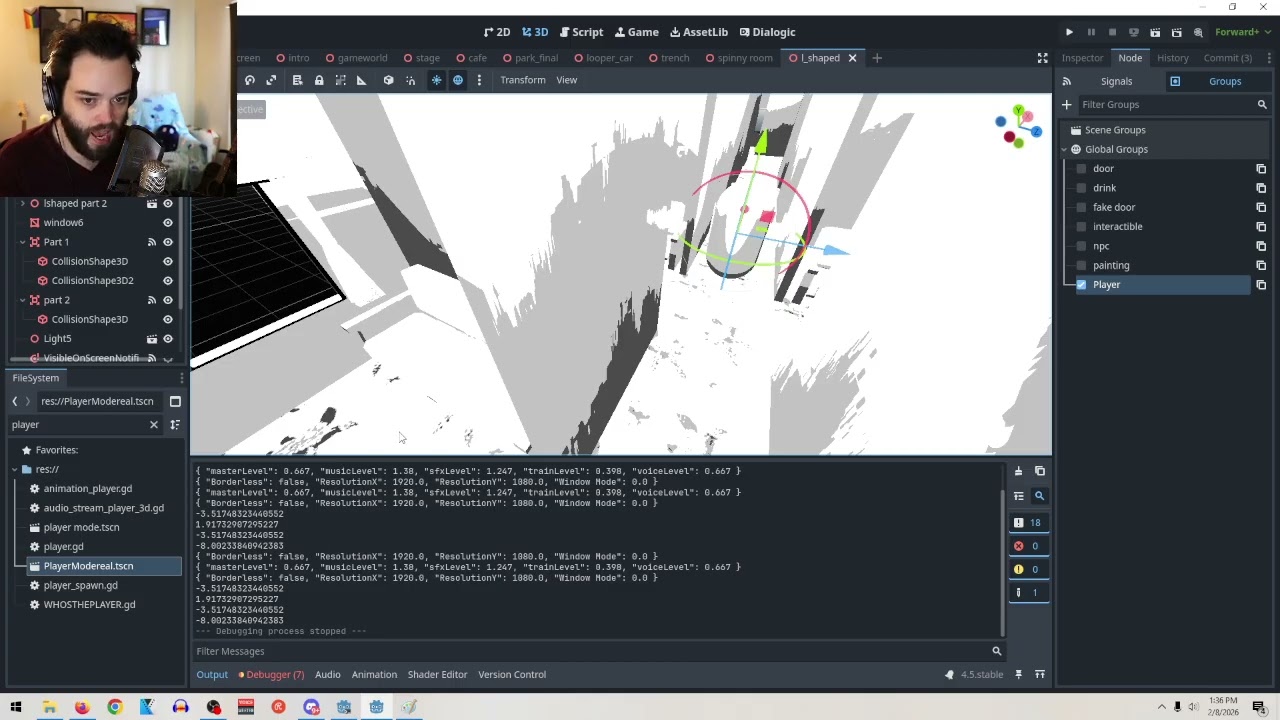Open the Forward+ renderer dropdown
Image resolution: width=1280 pixels, height=720 pixels.
[1241, 32]
